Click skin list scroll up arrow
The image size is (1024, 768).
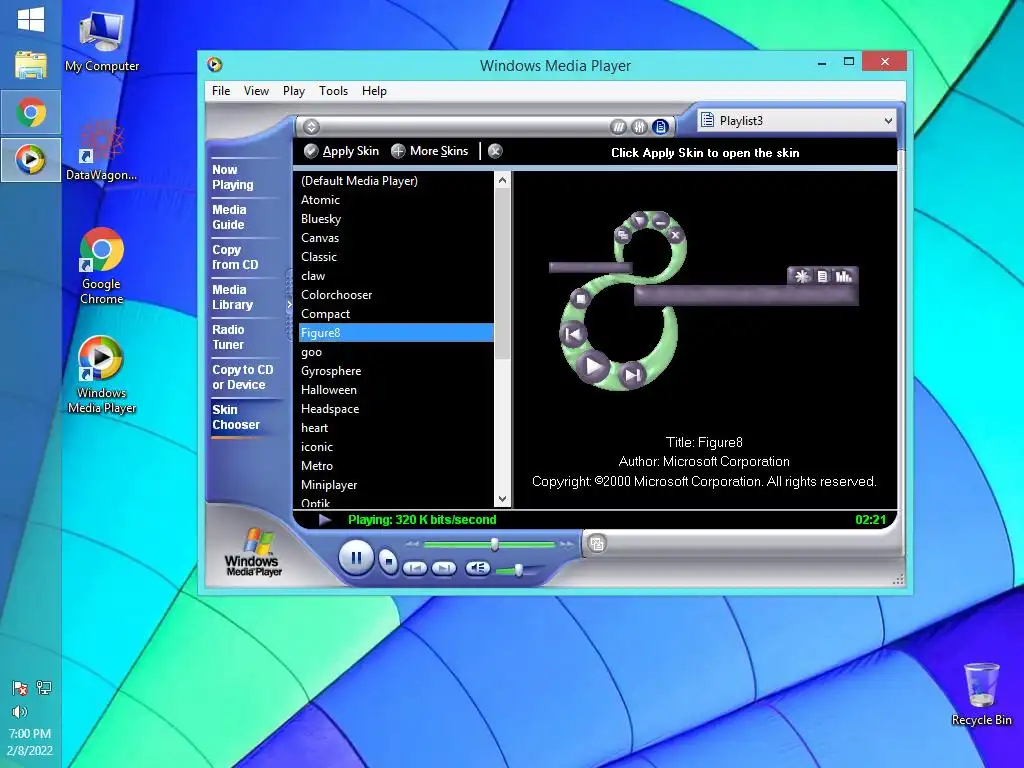point(502,180)
